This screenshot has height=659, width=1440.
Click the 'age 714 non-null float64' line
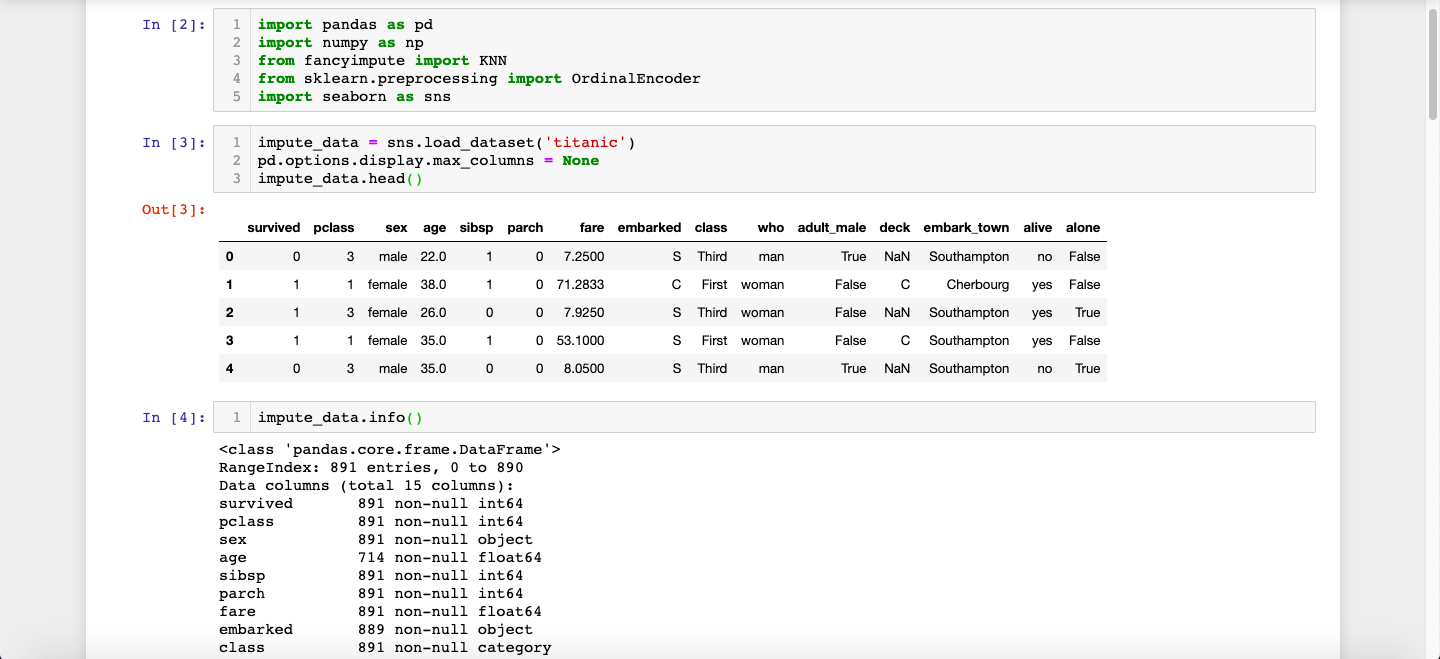380,557
